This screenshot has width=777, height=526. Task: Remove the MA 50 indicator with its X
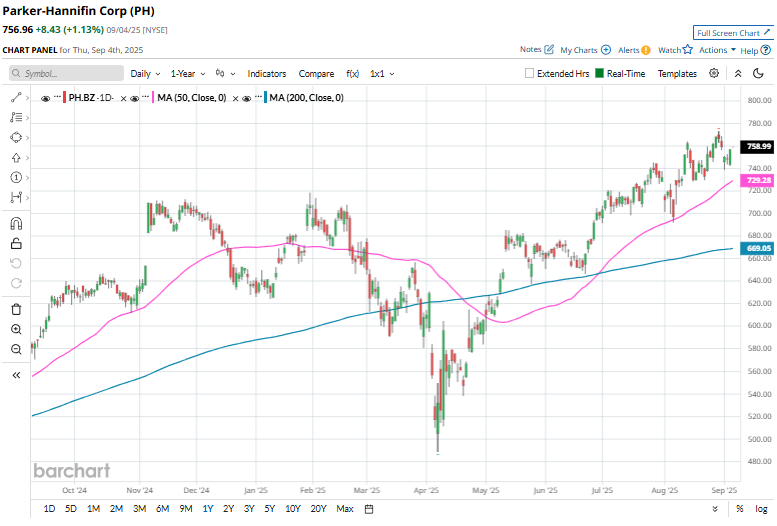235,99
